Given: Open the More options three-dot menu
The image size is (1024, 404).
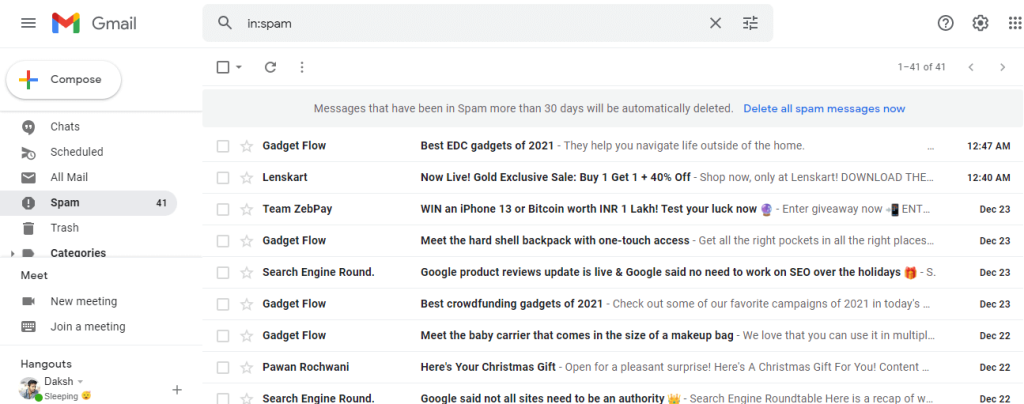Looking at the screenshot, I should click(x=302, y=67).
